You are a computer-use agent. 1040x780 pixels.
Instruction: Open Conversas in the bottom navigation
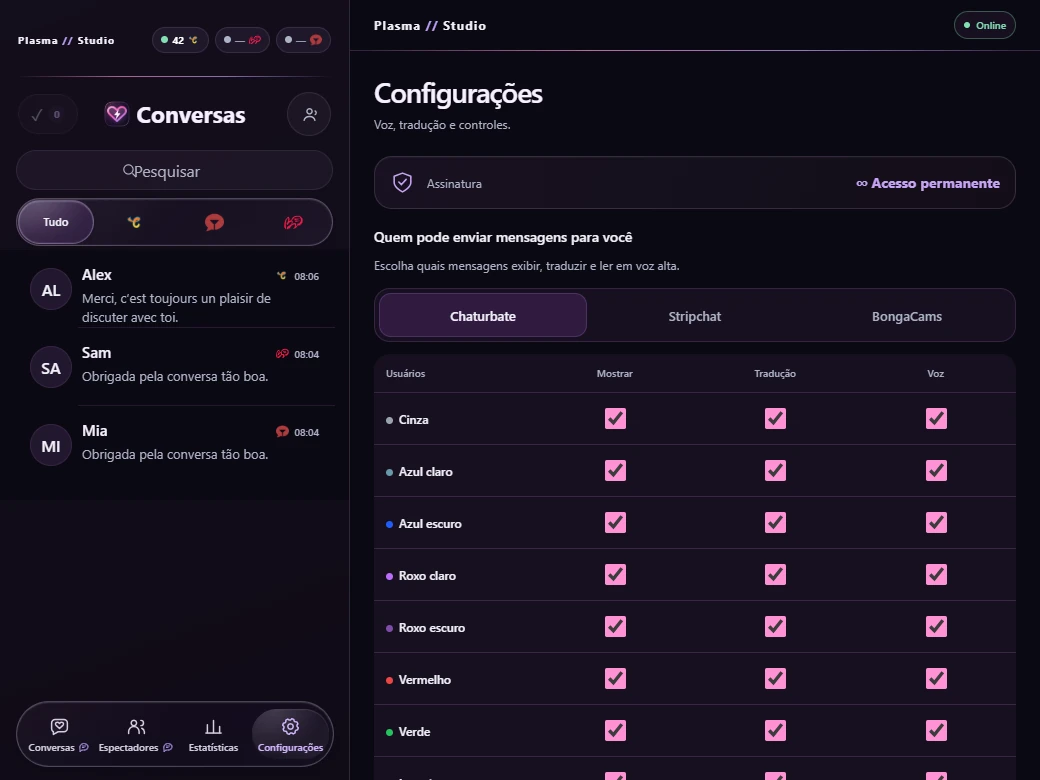[58, 735]
